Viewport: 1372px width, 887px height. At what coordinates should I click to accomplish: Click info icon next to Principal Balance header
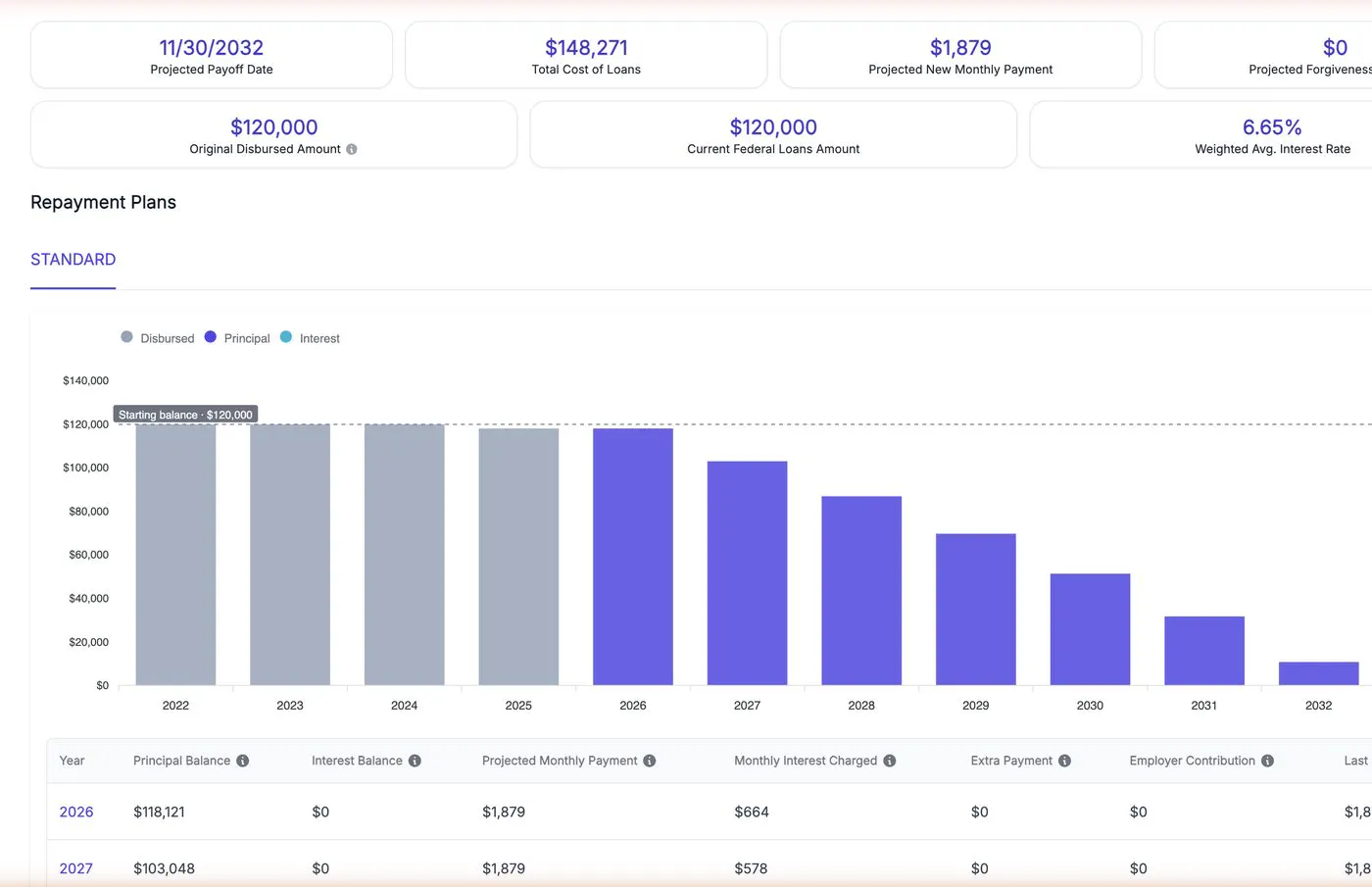point(242,761)
